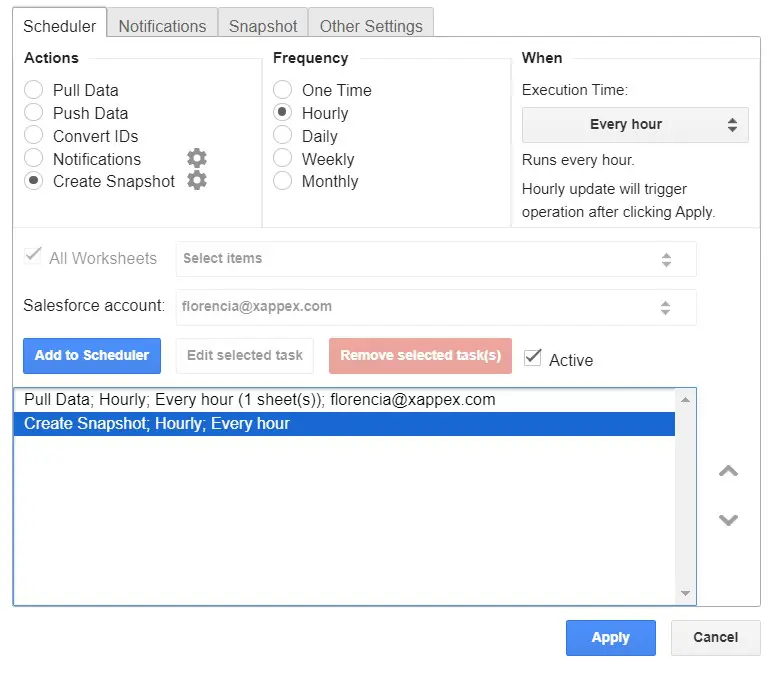Click the Add to Scheduler button
Viewport: 770px width, 684px height.
coord(92,355)
